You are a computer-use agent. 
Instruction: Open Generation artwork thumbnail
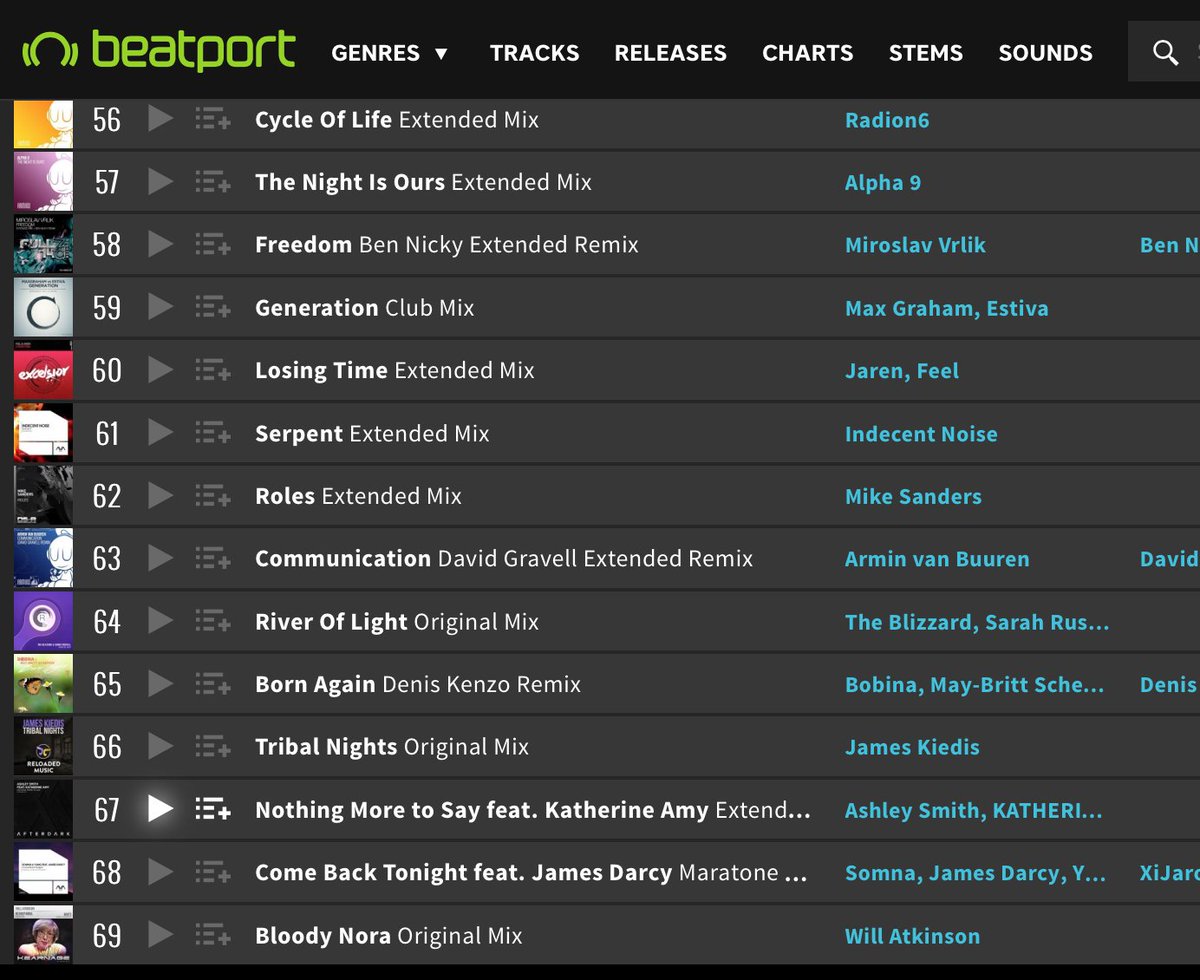[x=43, y=307]
